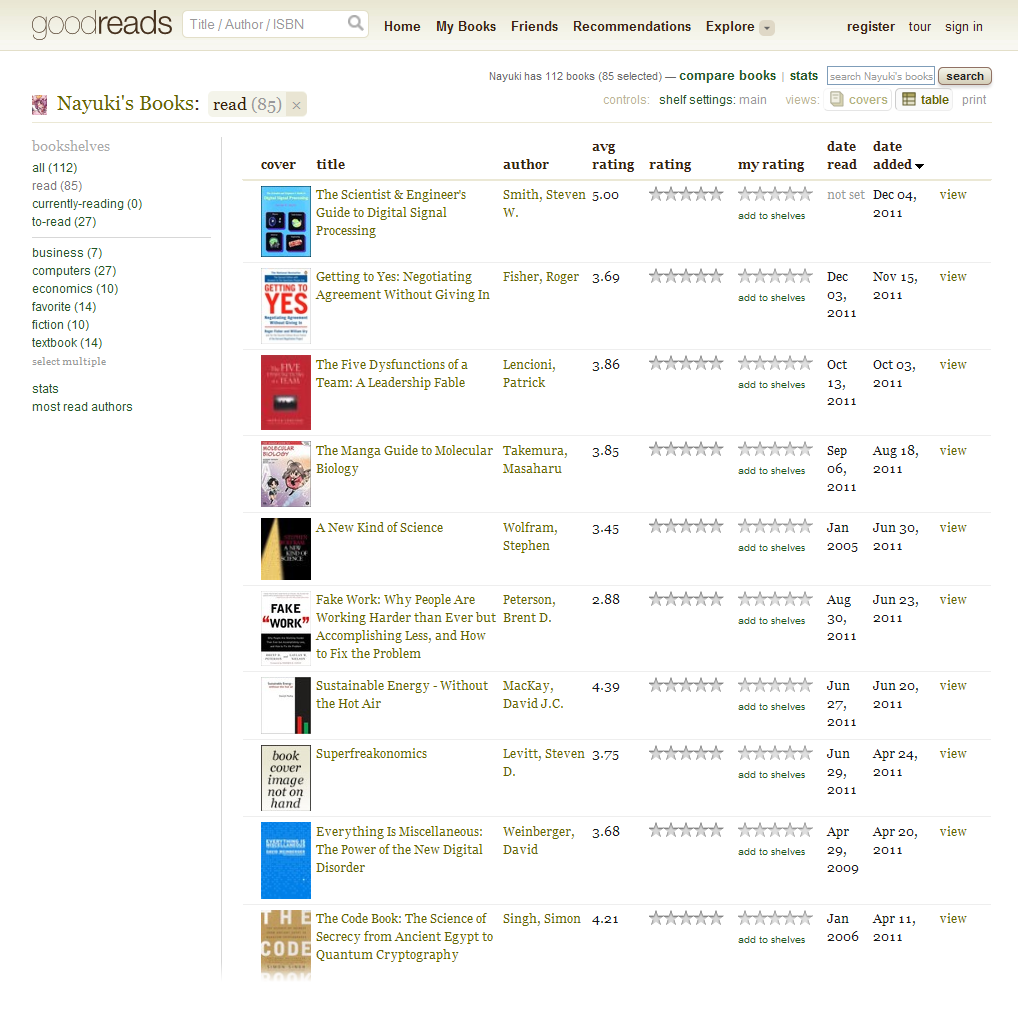Viewport: 1018px width, 1018px height.
Task: Expand the Explore dropdown arrow
Action: [x=767, y=28]
